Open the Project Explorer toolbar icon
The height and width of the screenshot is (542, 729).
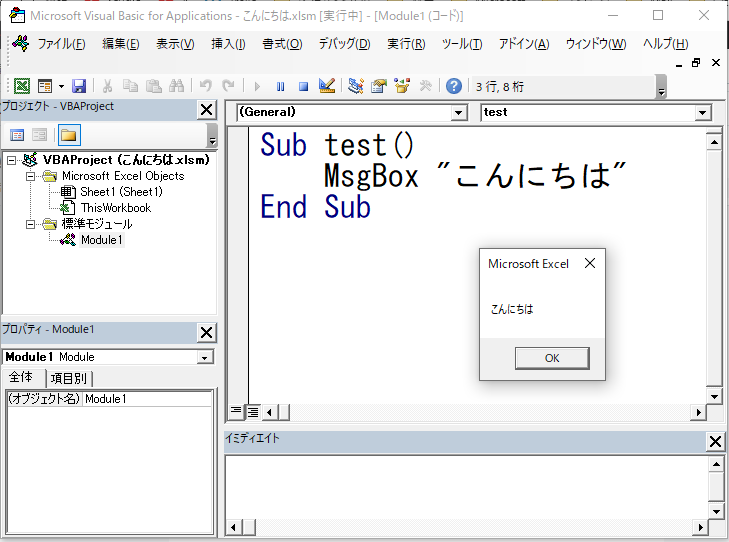point(356,86)
